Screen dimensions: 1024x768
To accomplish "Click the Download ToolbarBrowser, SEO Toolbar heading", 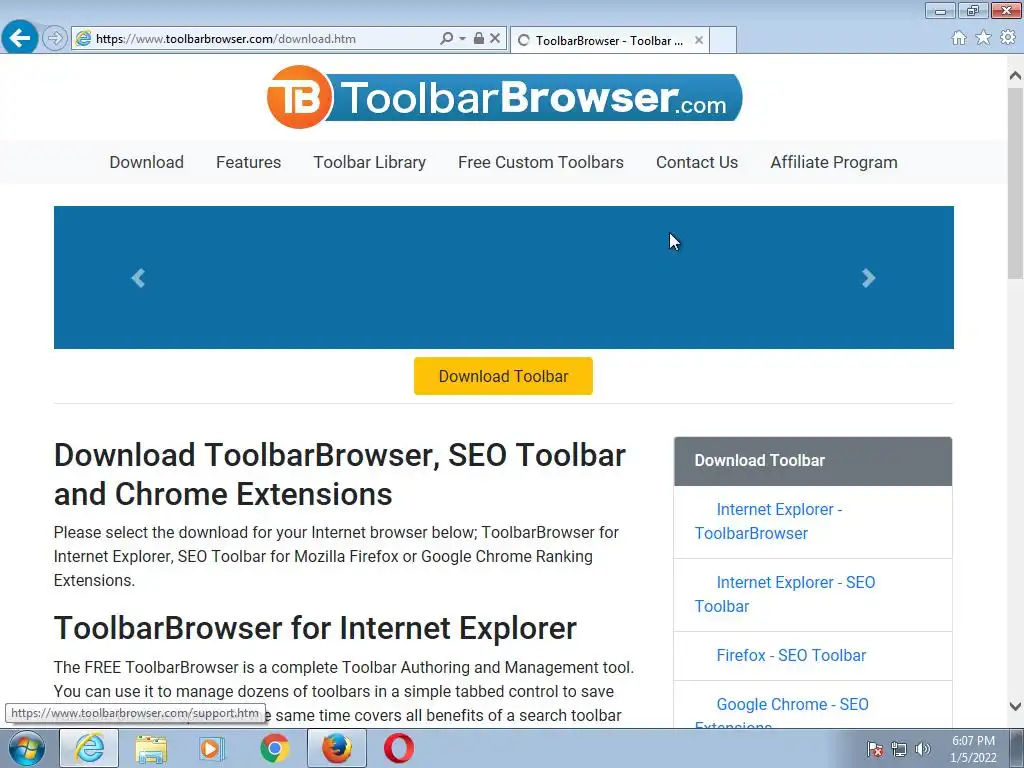I will pyautogui.click(x=340, y=475).
